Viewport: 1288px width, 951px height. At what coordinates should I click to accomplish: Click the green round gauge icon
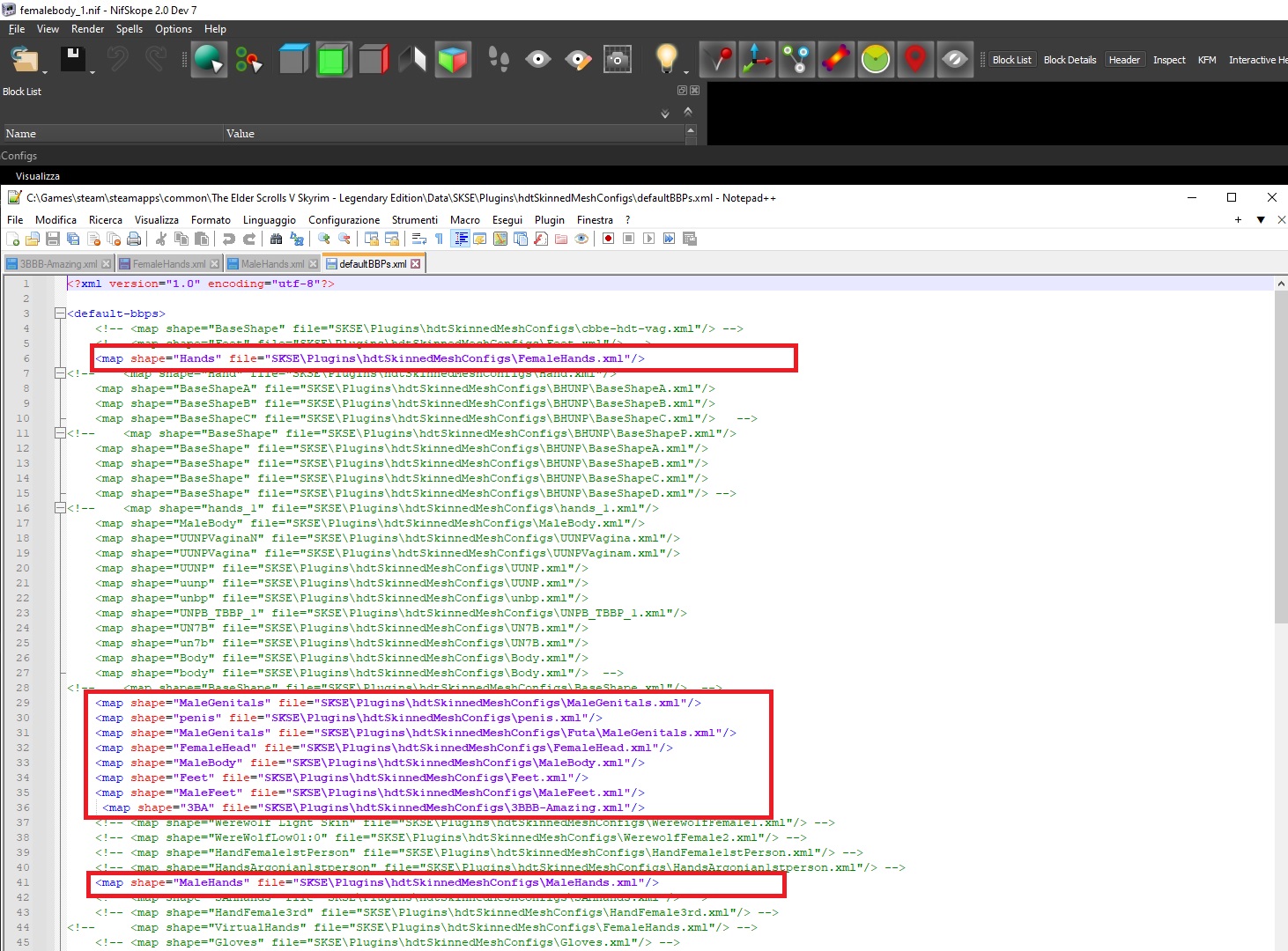tap(876, 60)
